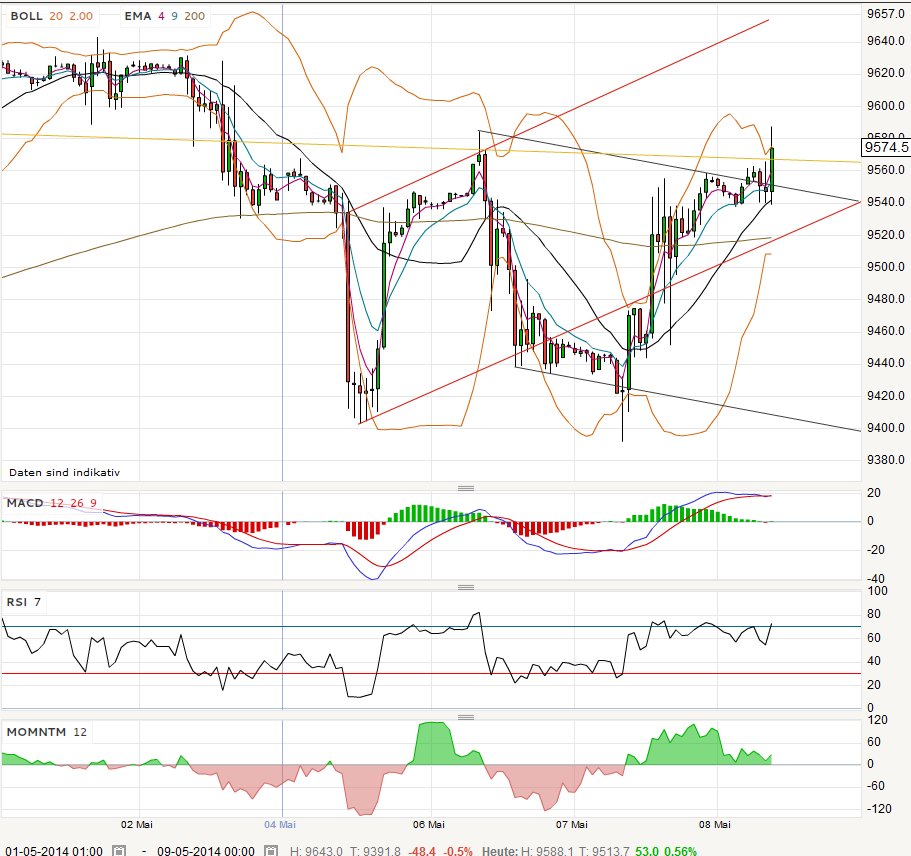Click the end date field 09-05-2014 00:00
911x856 pixels.
click(x=206, y=851)
